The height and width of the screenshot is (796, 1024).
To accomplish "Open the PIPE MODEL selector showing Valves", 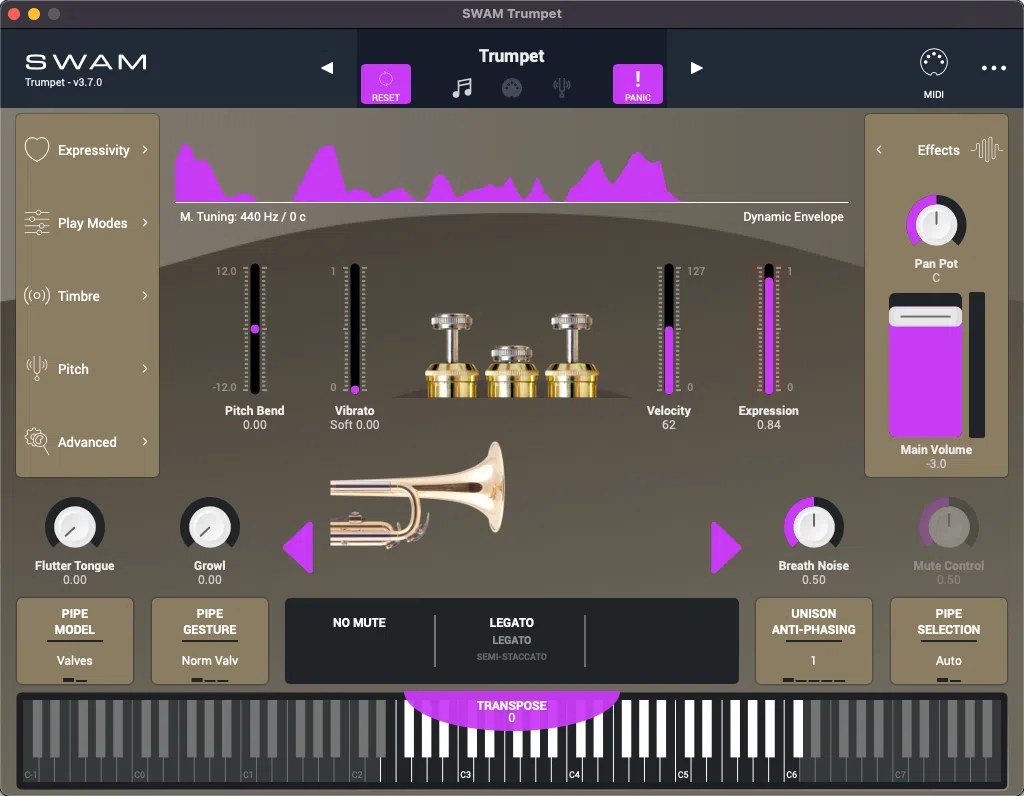I will pyautogui.click(x=74, y=641).
